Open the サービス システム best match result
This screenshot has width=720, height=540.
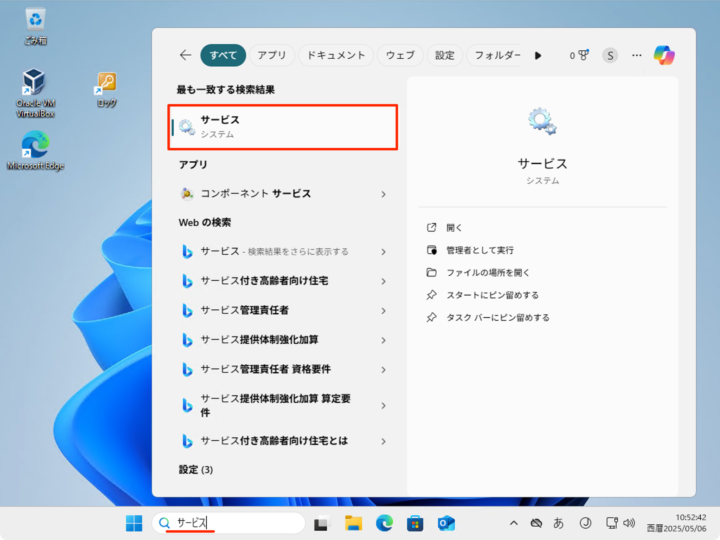point(282,127)
